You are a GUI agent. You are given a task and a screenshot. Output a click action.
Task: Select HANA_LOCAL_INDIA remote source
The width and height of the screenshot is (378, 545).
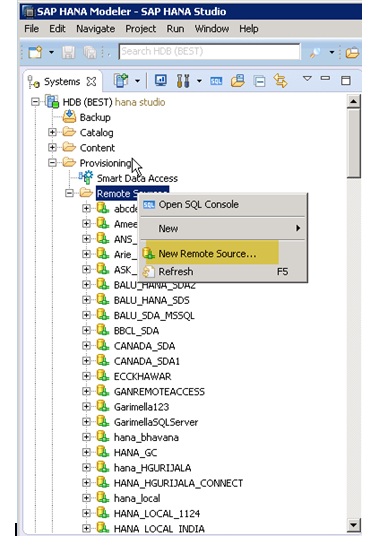click(x=159, y=529)
